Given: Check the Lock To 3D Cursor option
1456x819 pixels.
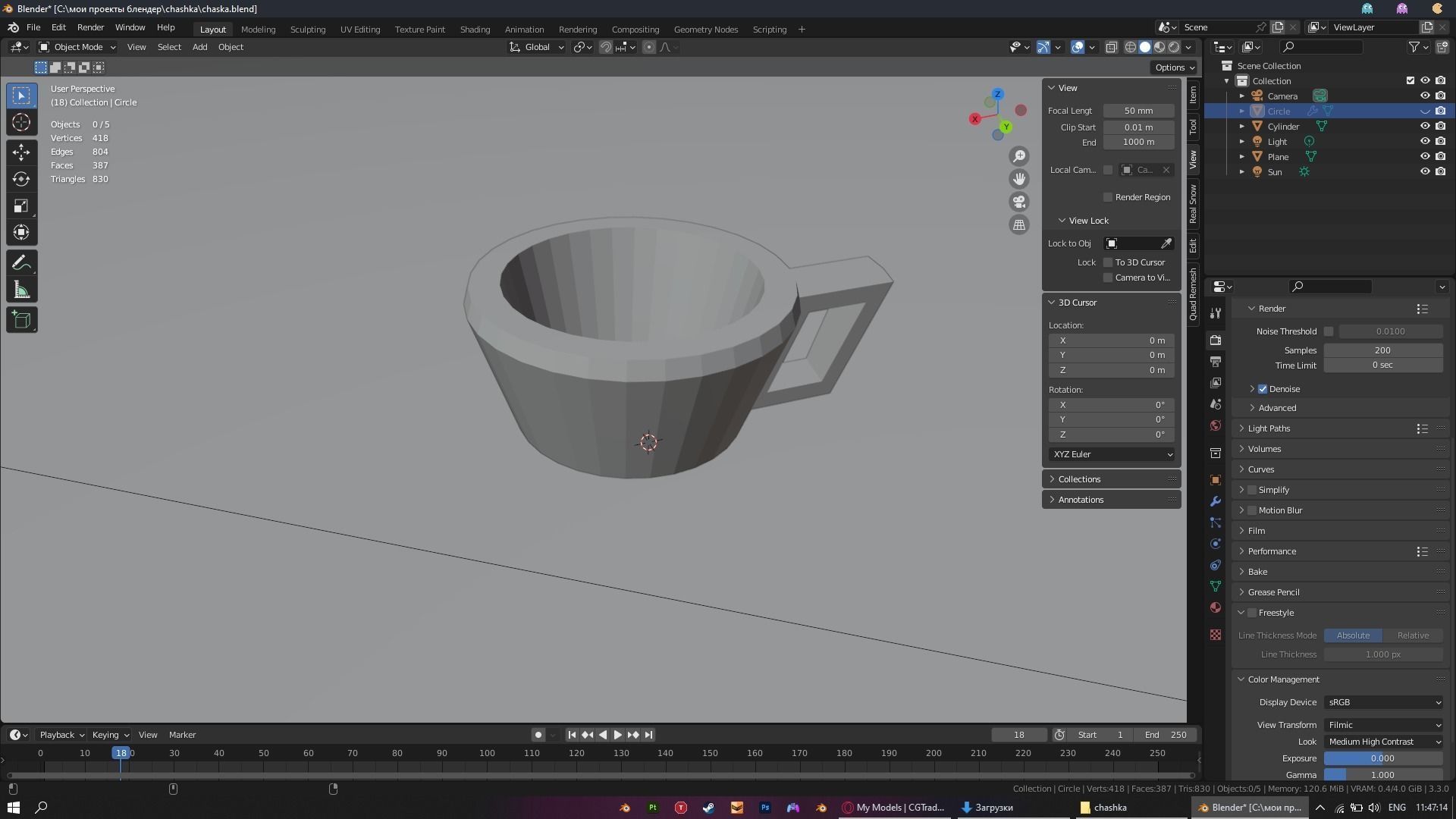Looking at the screenshot, I should coord(1108,262).
